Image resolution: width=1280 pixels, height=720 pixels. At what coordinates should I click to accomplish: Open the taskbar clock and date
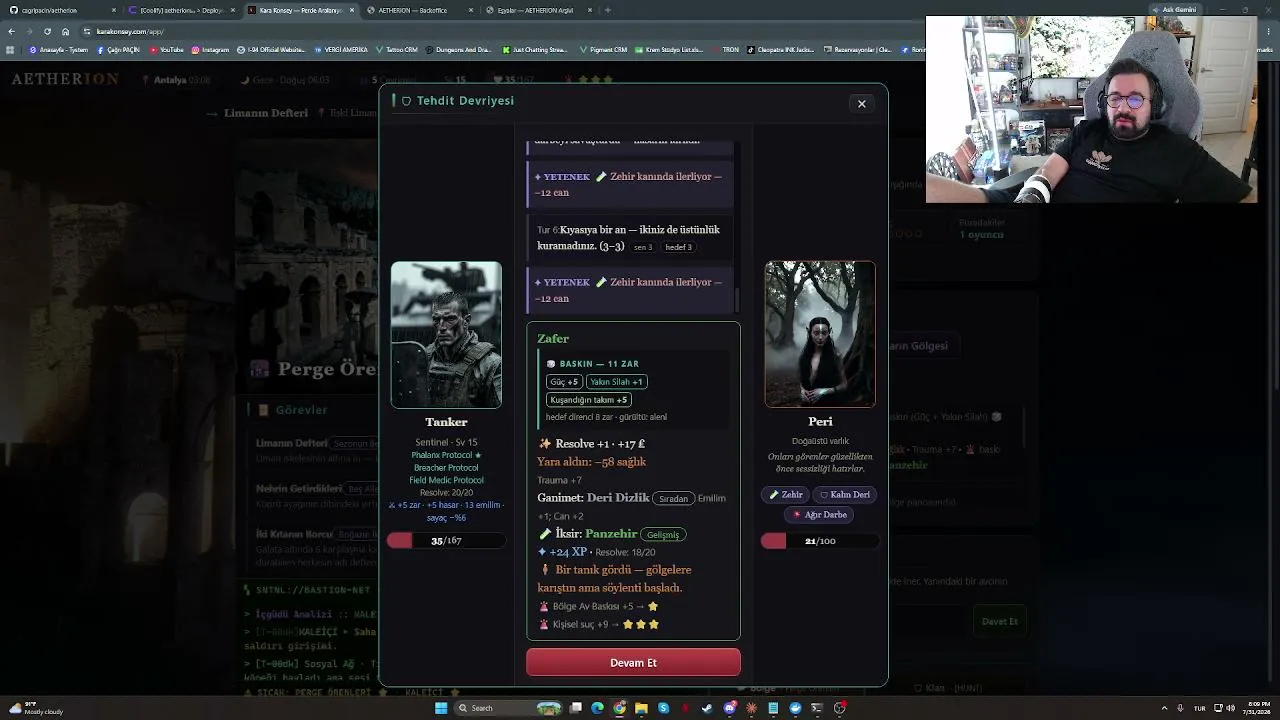[x=1256, y=708]
